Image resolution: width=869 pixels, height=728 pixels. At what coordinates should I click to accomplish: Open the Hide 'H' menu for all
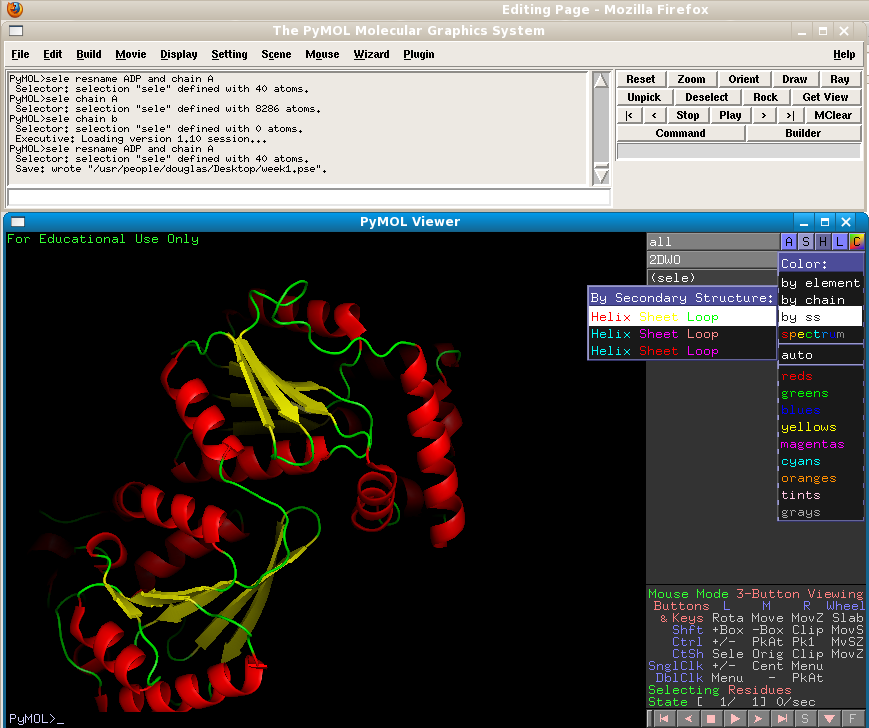[823, 242]
